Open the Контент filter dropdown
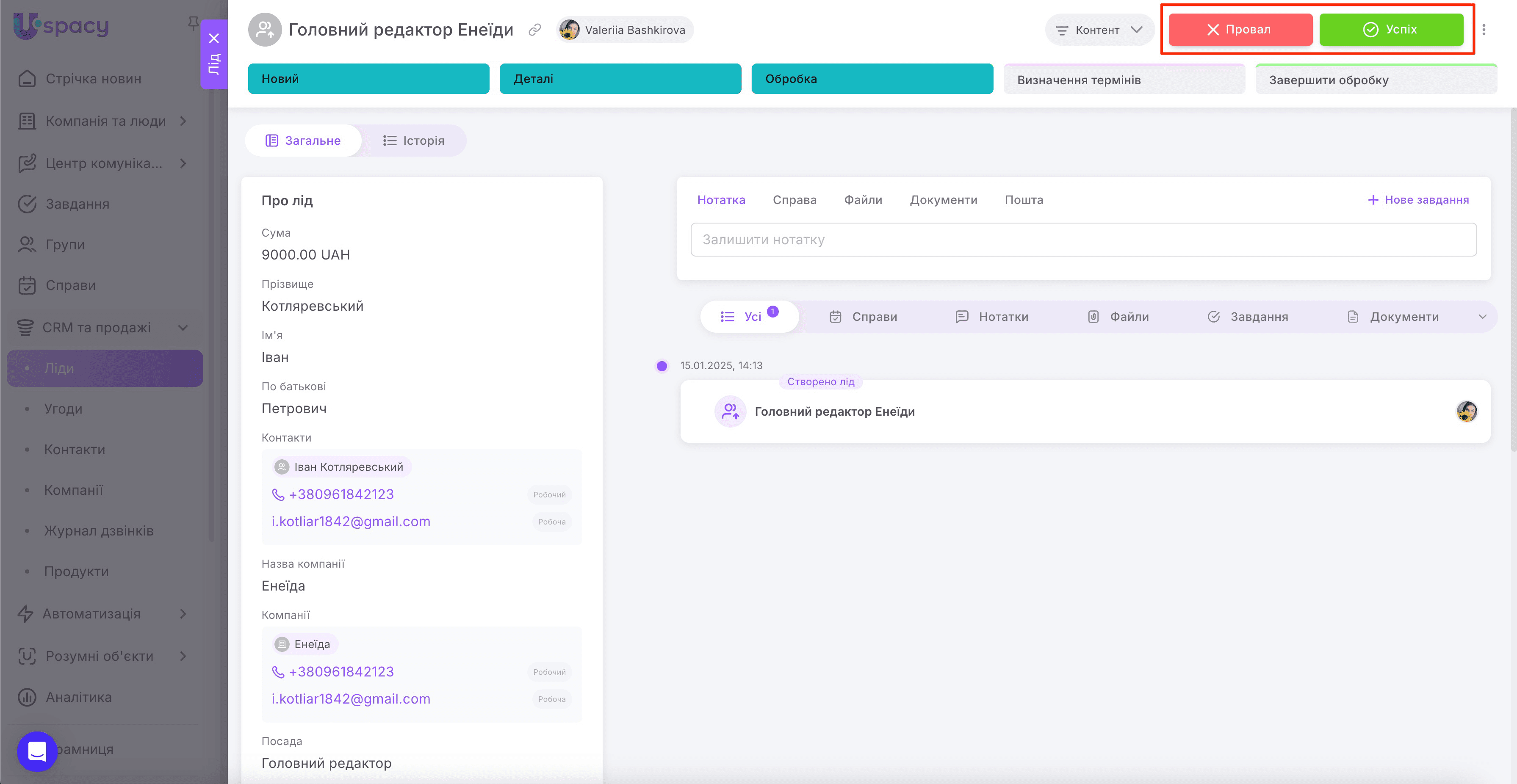1517x784 pixels. (1098, 30)
